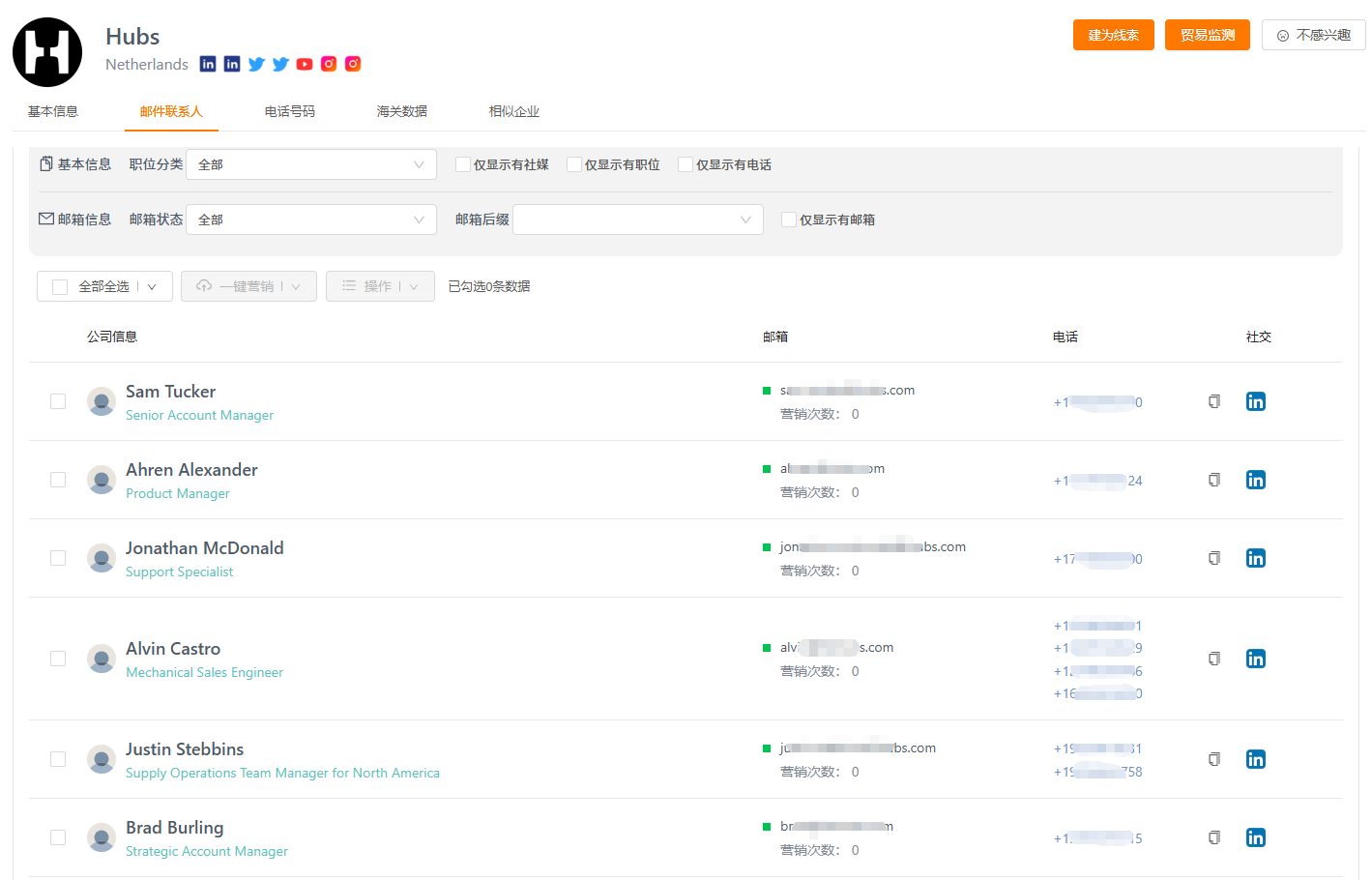Open the 邮箱状态 dropdown
This screenshot has height=880, width=1372.
(311, 220)
